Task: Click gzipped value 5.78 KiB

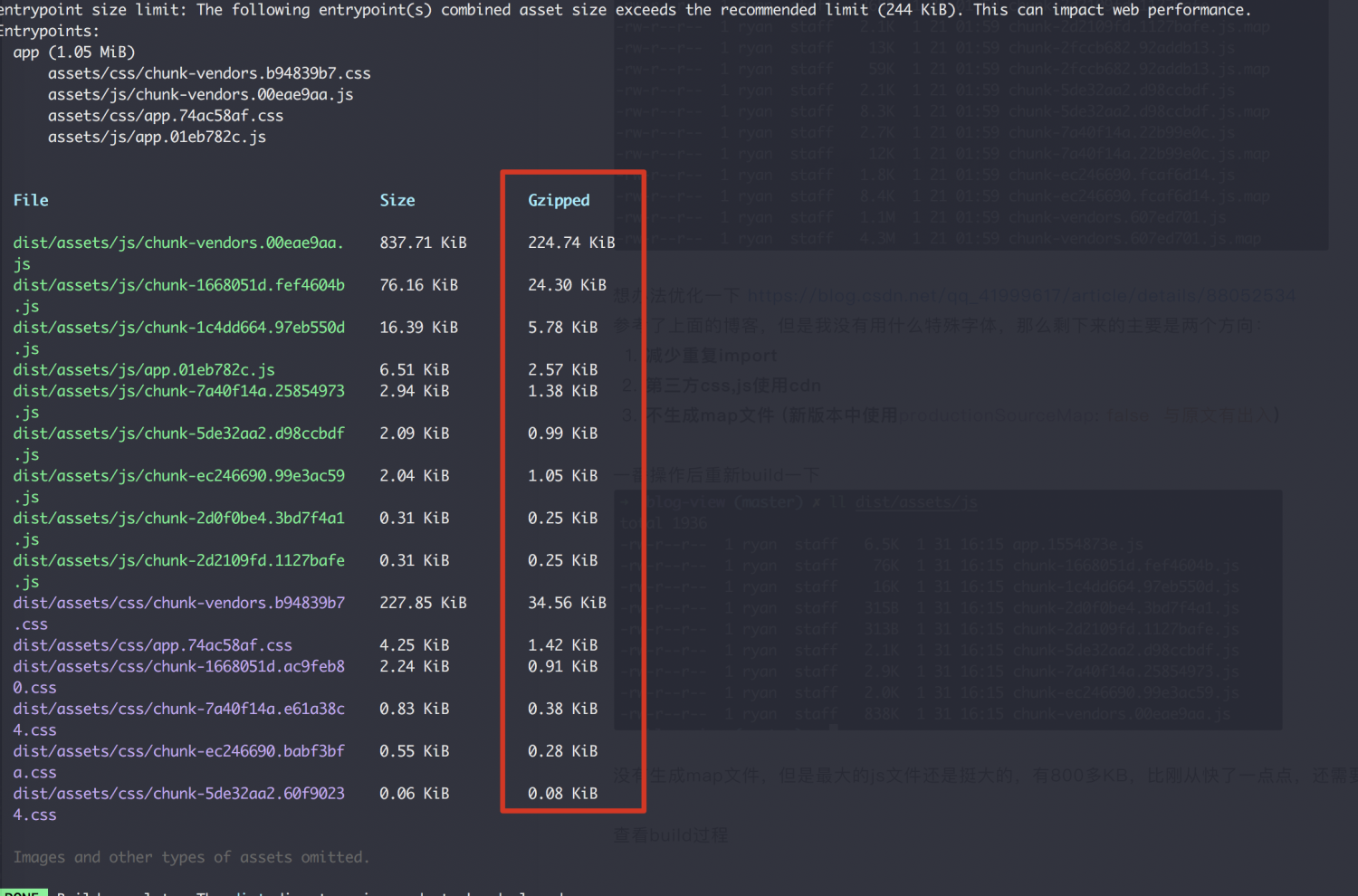Action: point(563,328)
